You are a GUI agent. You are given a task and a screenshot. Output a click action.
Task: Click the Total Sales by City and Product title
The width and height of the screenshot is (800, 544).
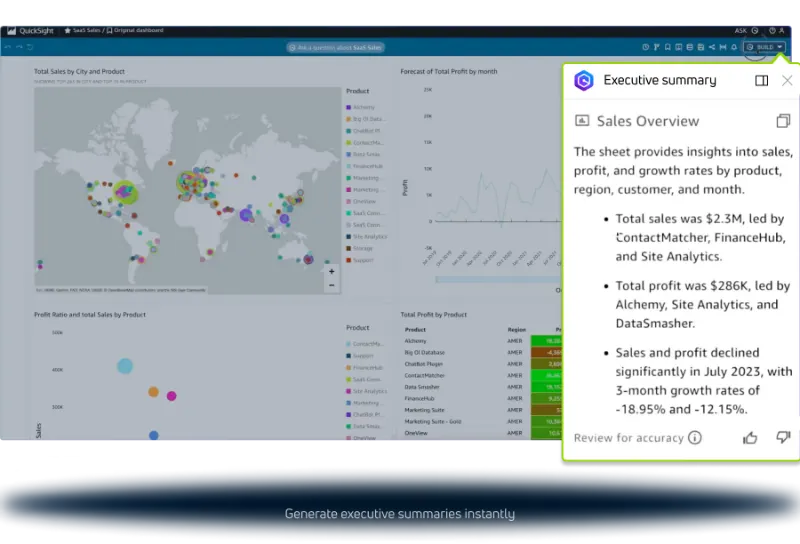pos(80,71)
